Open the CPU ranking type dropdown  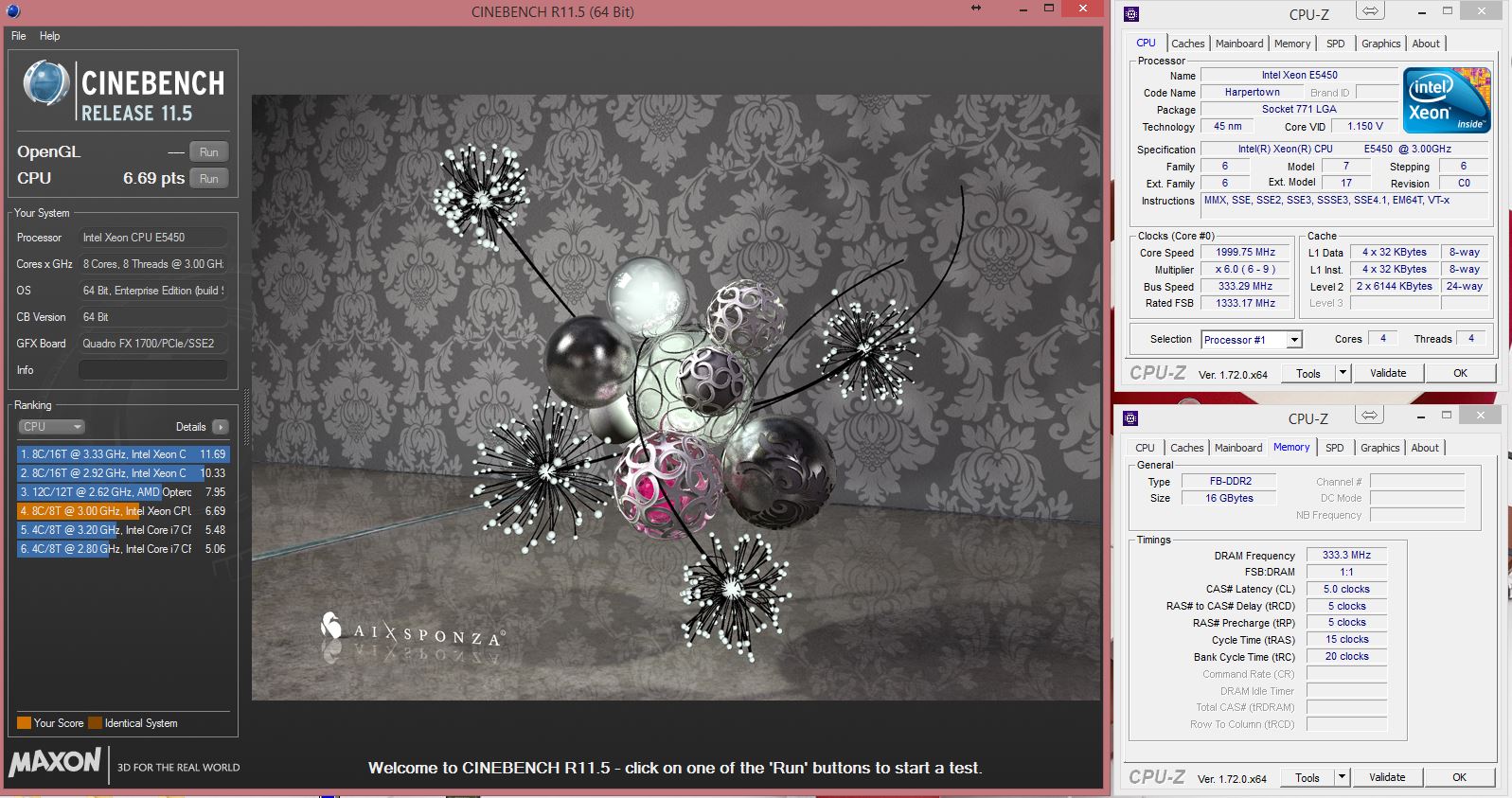[52, 427]
